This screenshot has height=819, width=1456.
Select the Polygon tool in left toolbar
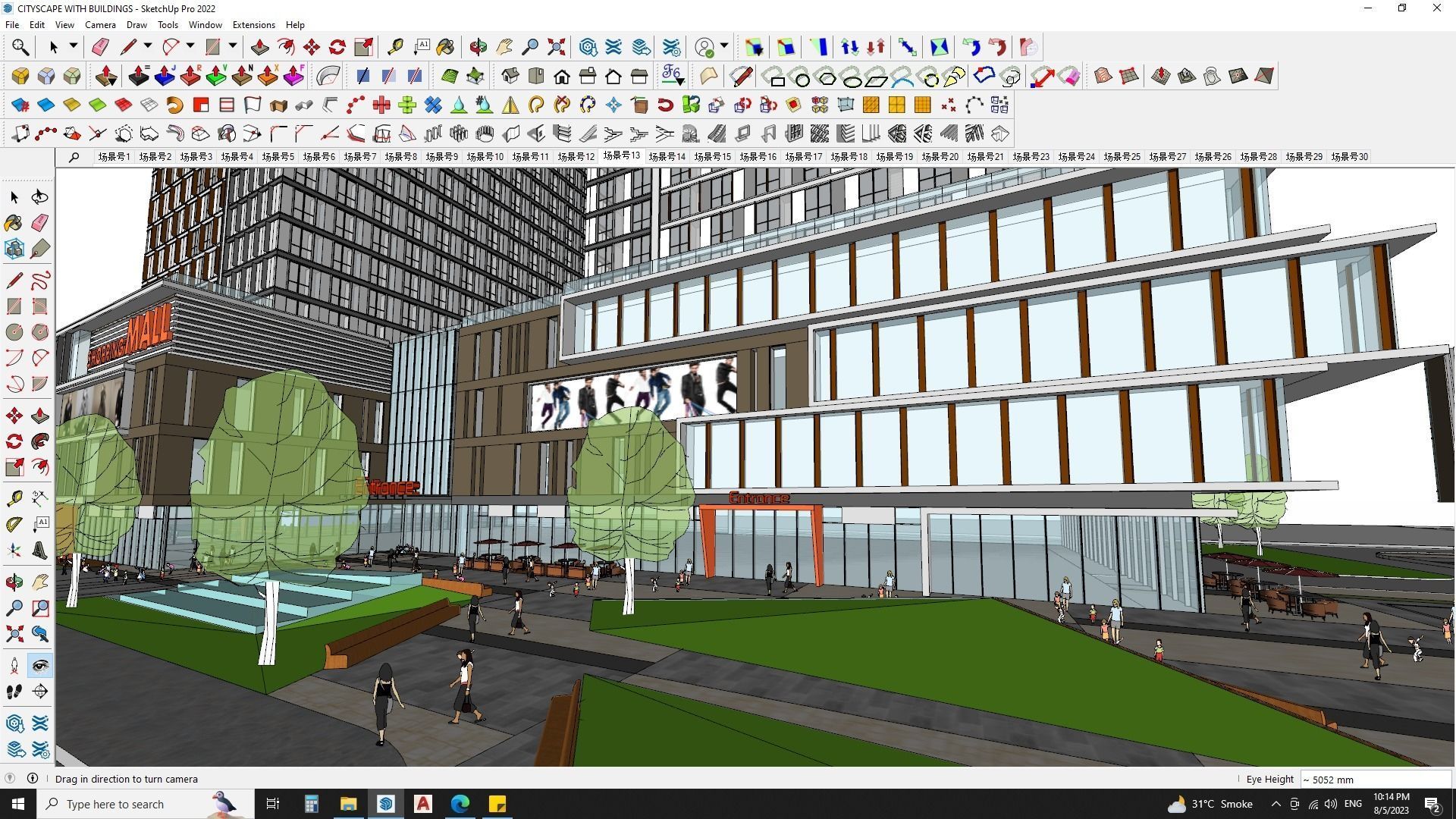pos(40,332)
